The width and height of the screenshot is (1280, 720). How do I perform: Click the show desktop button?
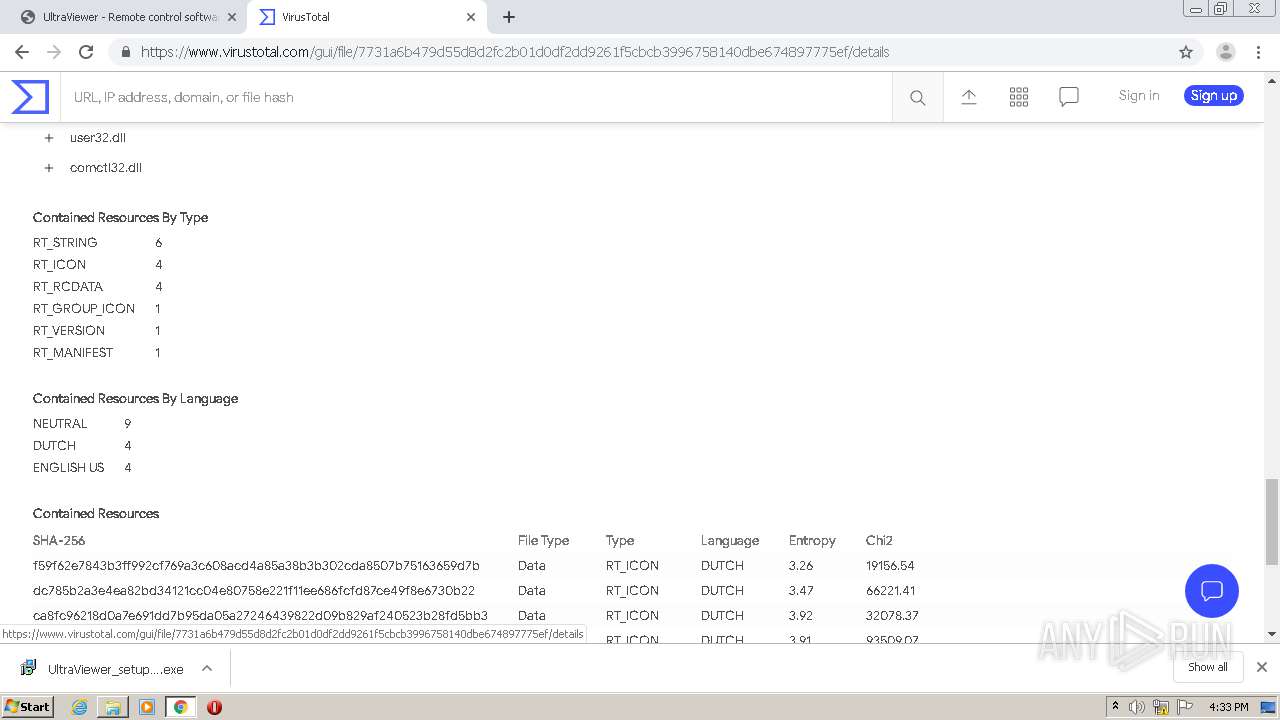tap(1268, 707)
